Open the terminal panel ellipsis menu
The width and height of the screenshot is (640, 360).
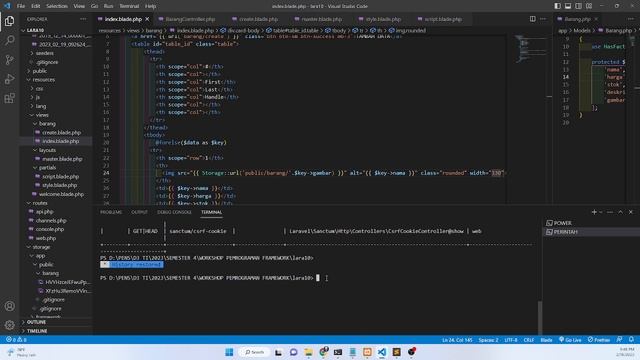(x=610, y=212)
